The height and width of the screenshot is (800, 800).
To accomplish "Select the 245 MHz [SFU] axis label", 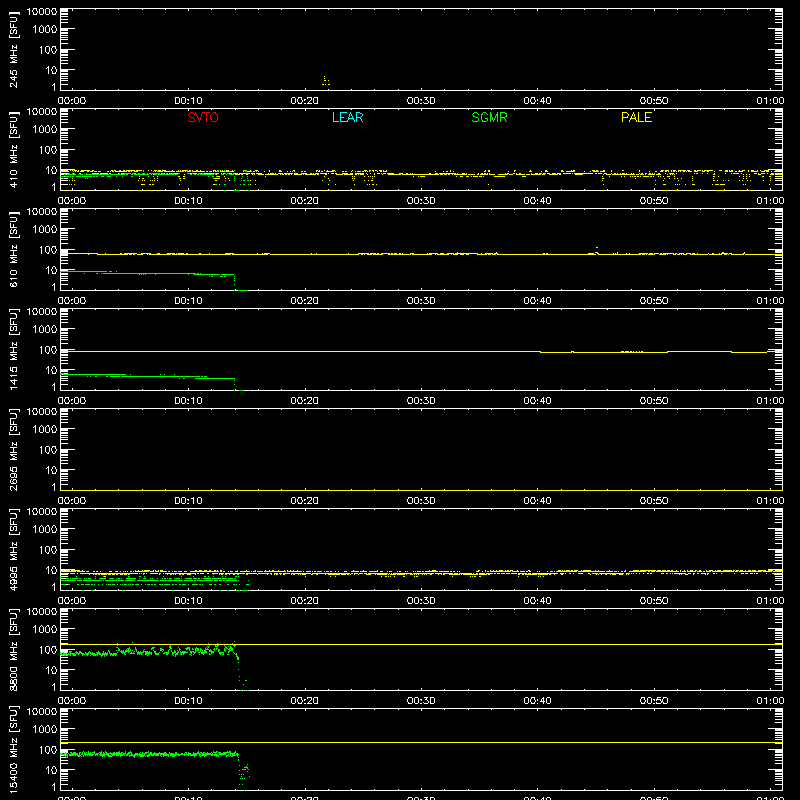I will pos(14,49).
